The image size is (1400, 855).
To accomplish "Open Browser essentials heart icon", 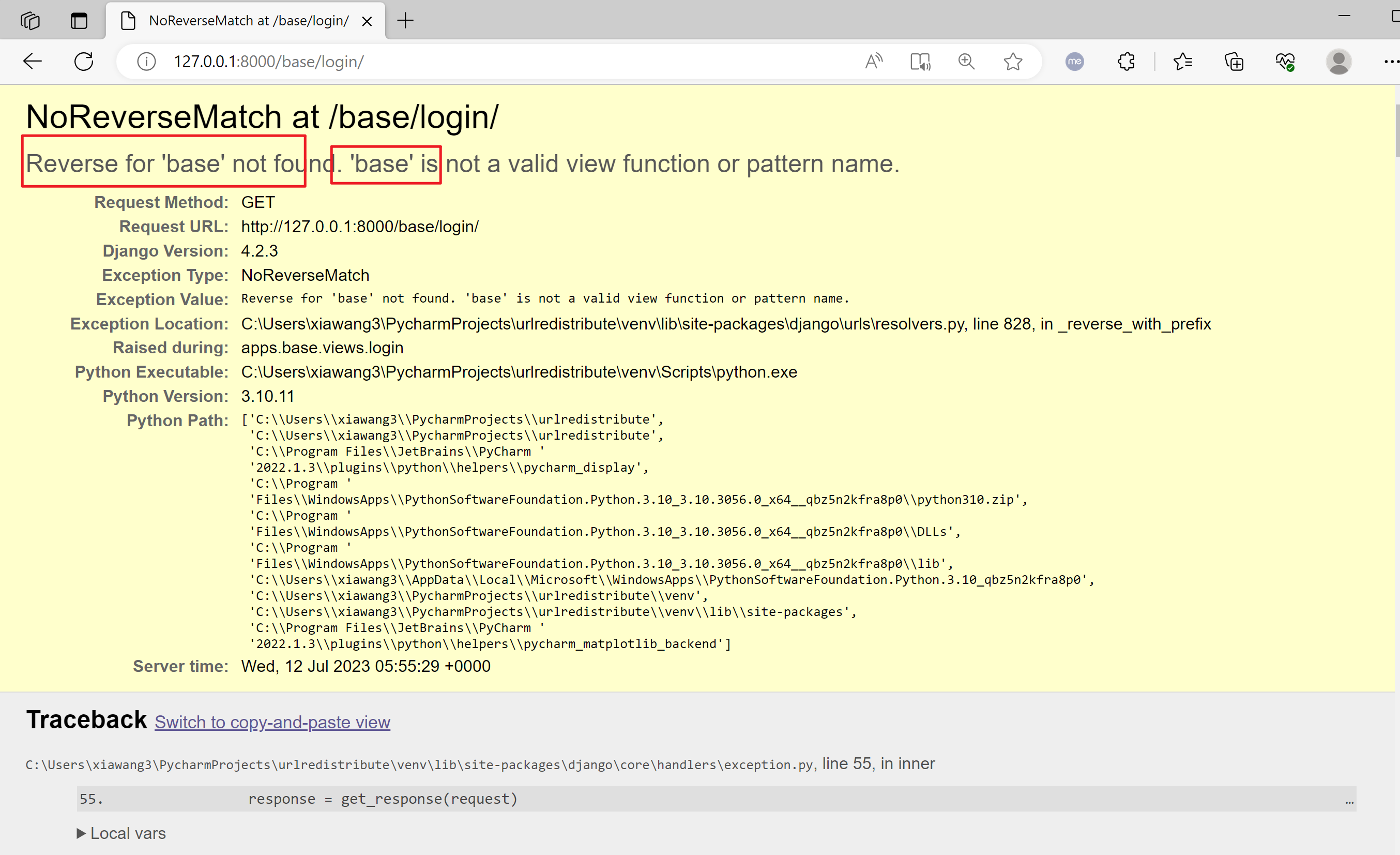I will pyautogui.click(x=1285, y=62).
